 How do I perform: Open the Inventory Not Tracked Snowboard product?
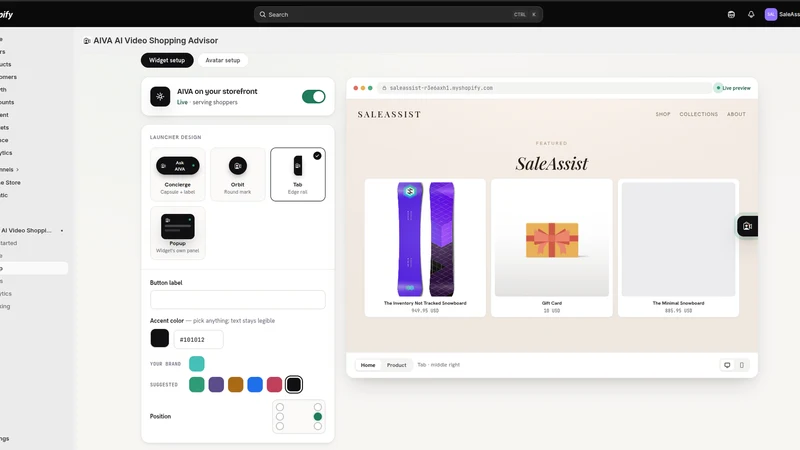point(425,247)
